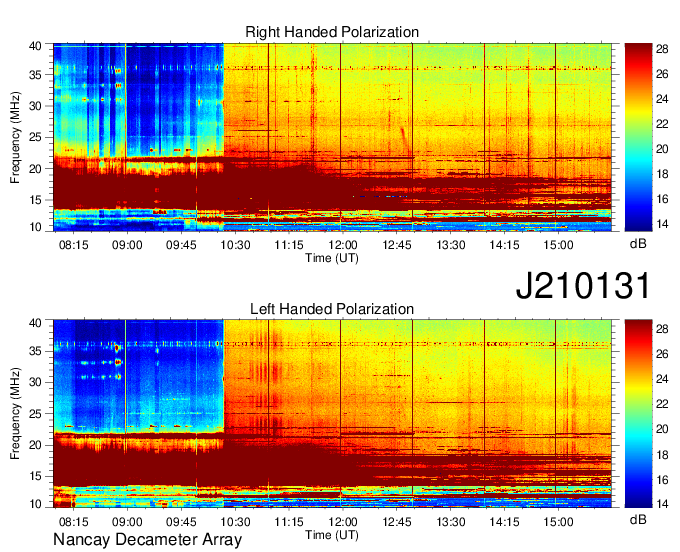The image size is (680, 552).
Task: Click the 40 MHz tick label on Right Handed plot
Action: click(36, 46)
